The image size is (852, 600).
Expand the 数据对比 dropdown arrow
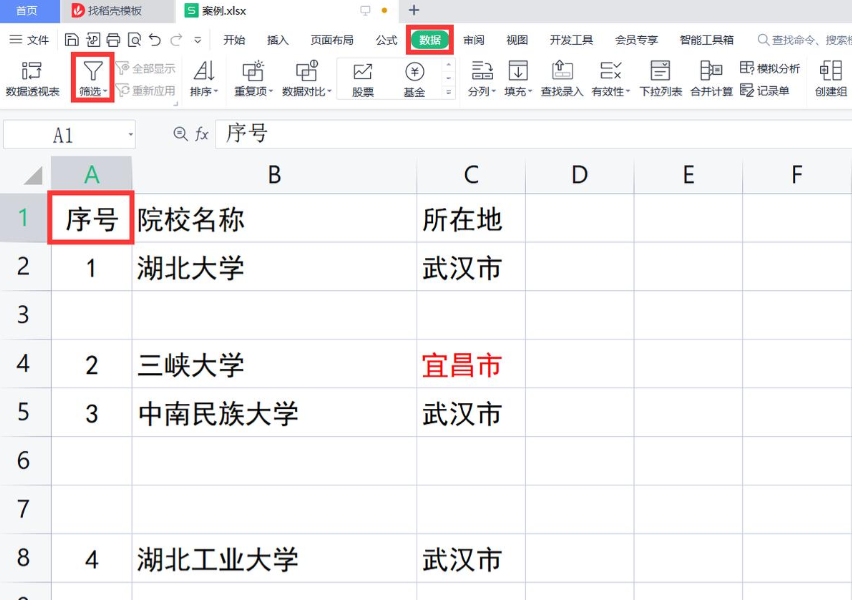(329, 91)
